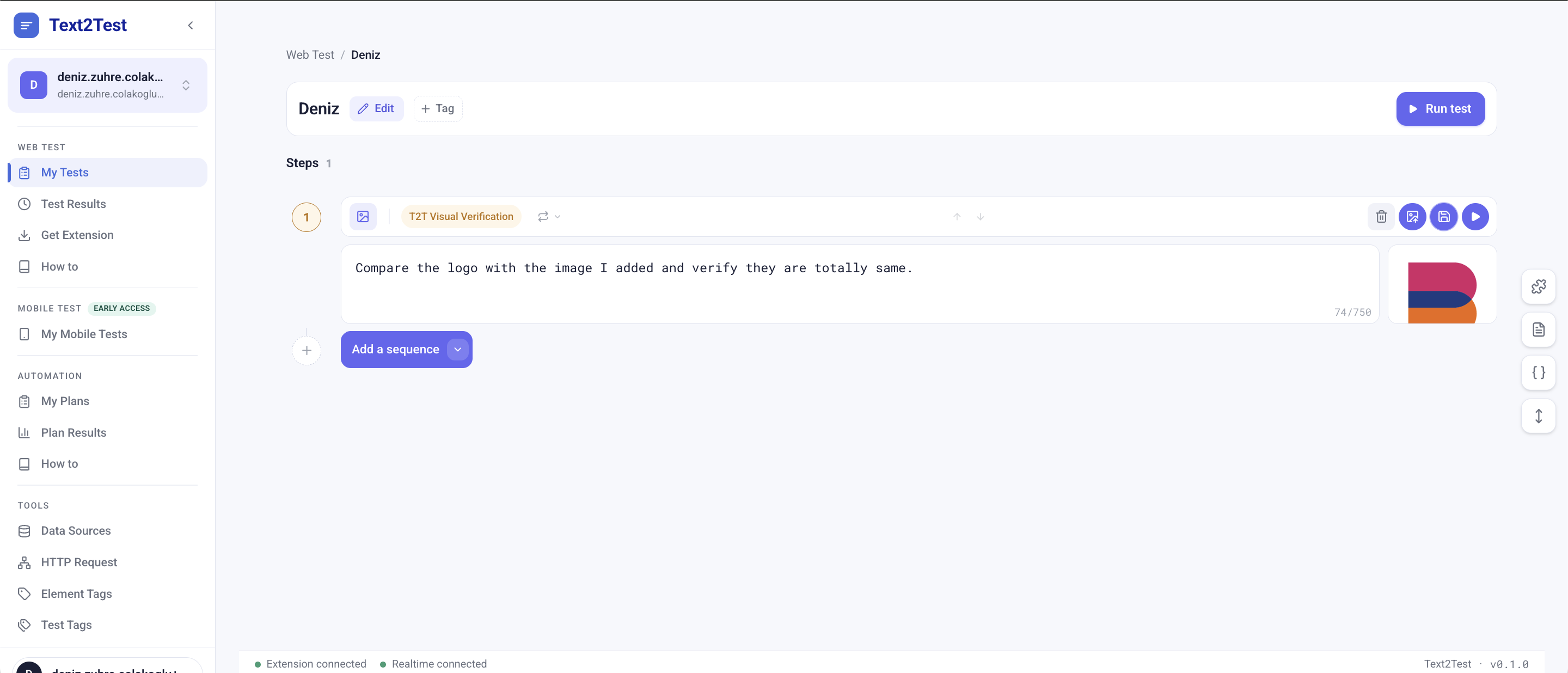Open the document notes icon on right rail

tap(1538, 330)
